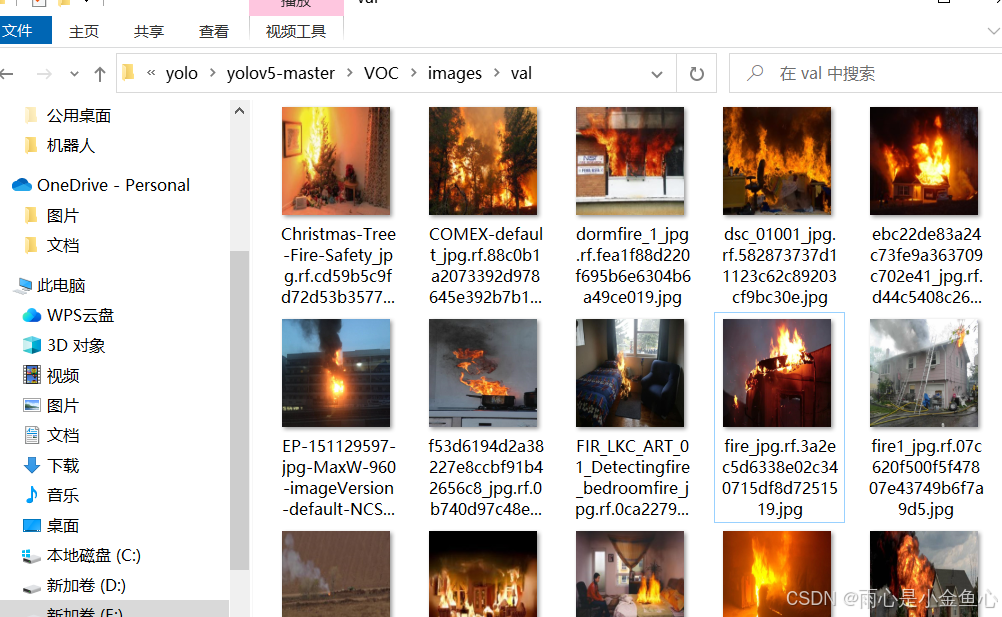Show hidden path levels via double chevron

coord(151,73)
